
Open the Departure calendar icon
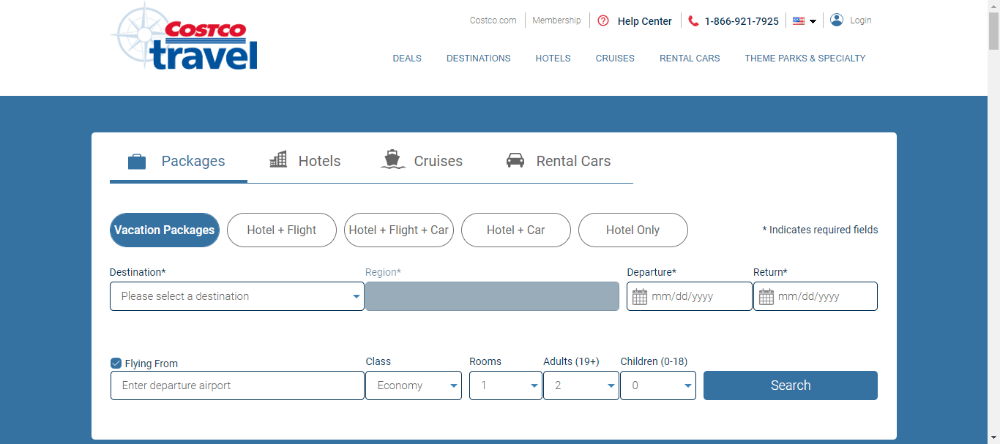[x=640, y=297]
